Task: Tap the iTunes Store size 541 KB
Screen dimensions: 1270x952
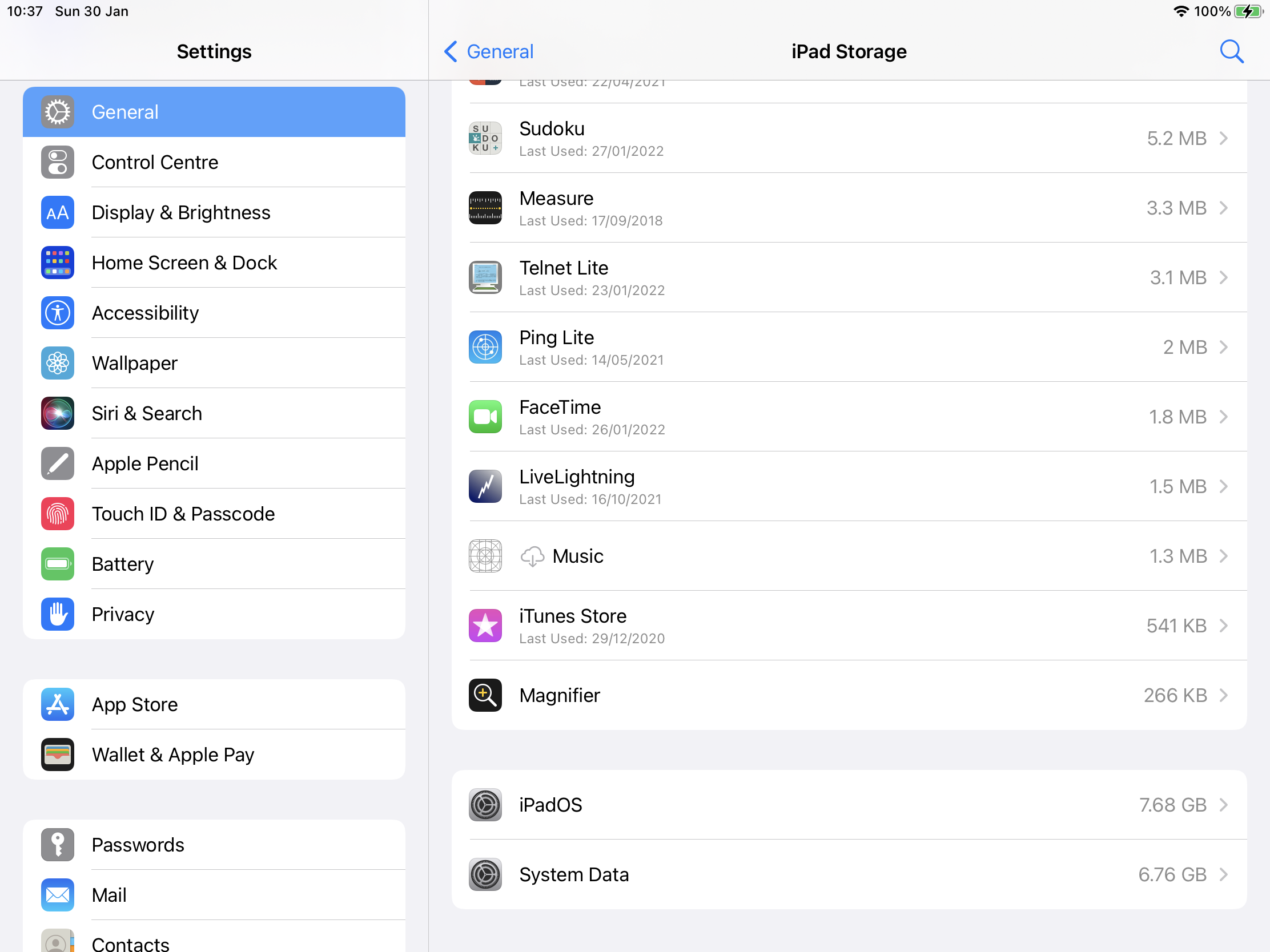Action: point(1176,626)
